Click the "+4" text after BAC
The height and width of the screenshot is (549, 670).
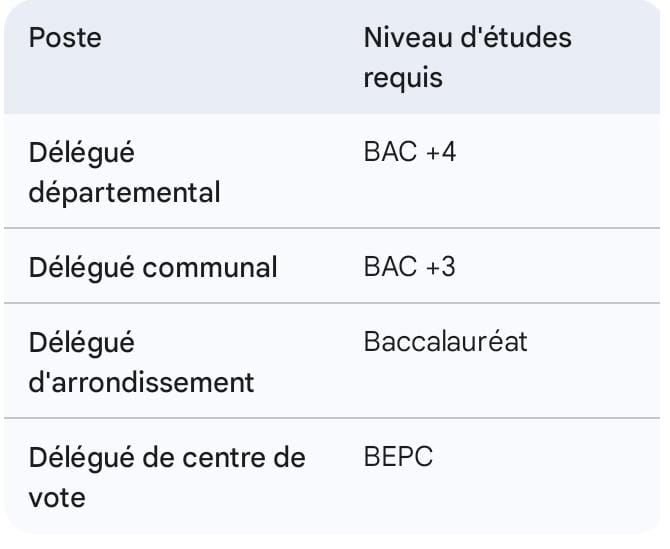click(x=440, y=153)
